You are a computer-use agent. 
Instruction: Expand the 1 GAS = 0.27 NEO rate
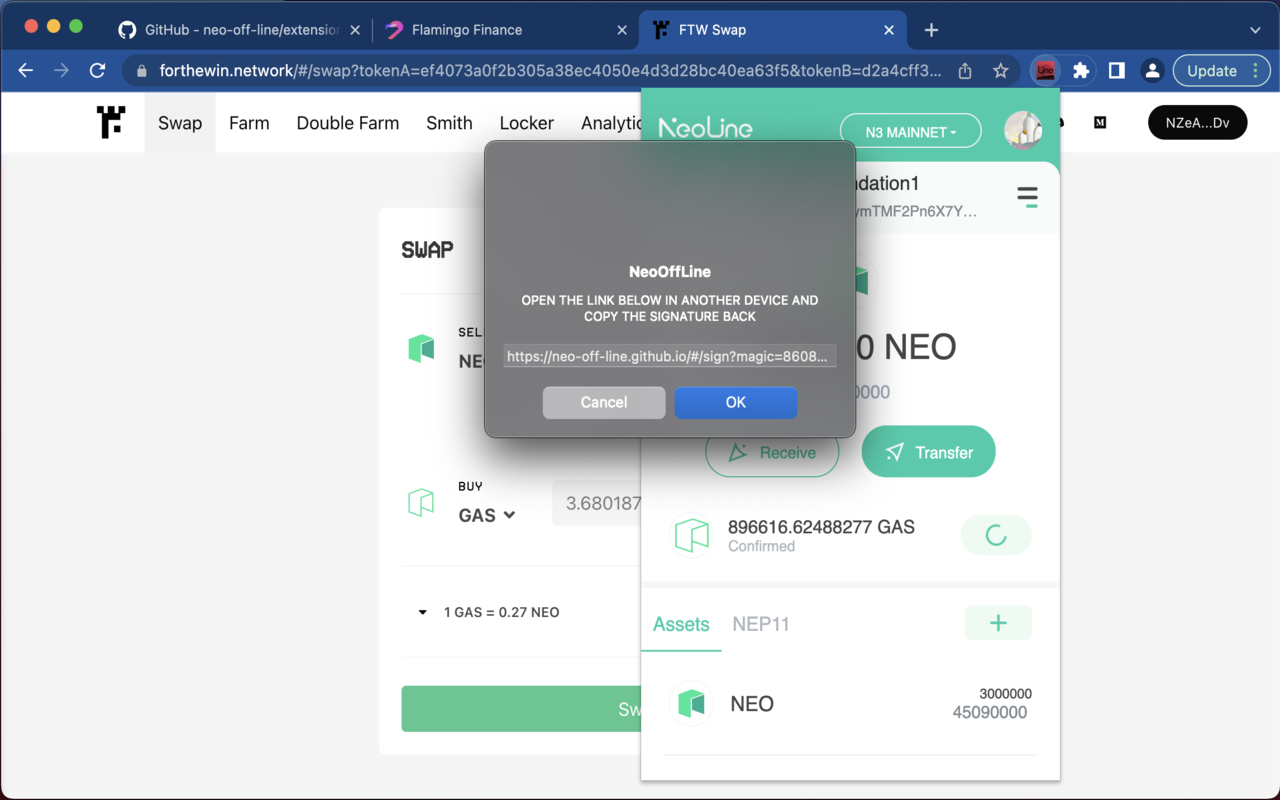(x=422, y=612)
